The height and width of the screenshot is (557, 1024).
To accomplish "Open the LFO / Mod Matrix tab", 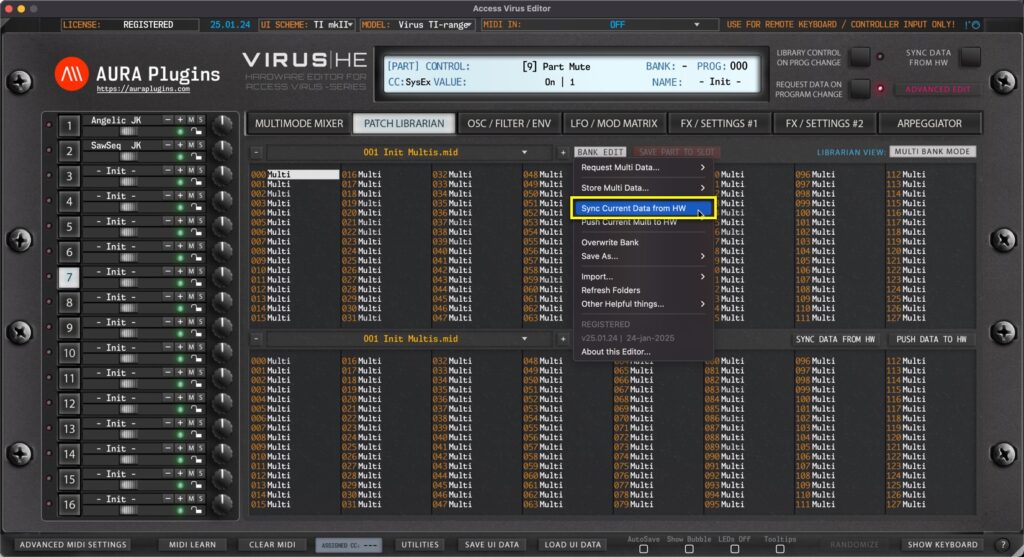I will coord(614,123).
